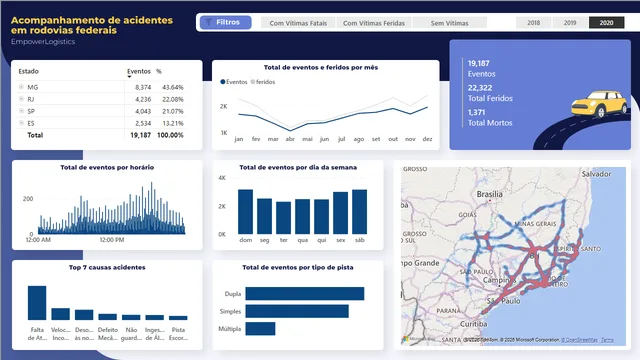Toggle the Com Vítimas Feridas filter
The width and height of the screenshot is (640, 360).
374,23
